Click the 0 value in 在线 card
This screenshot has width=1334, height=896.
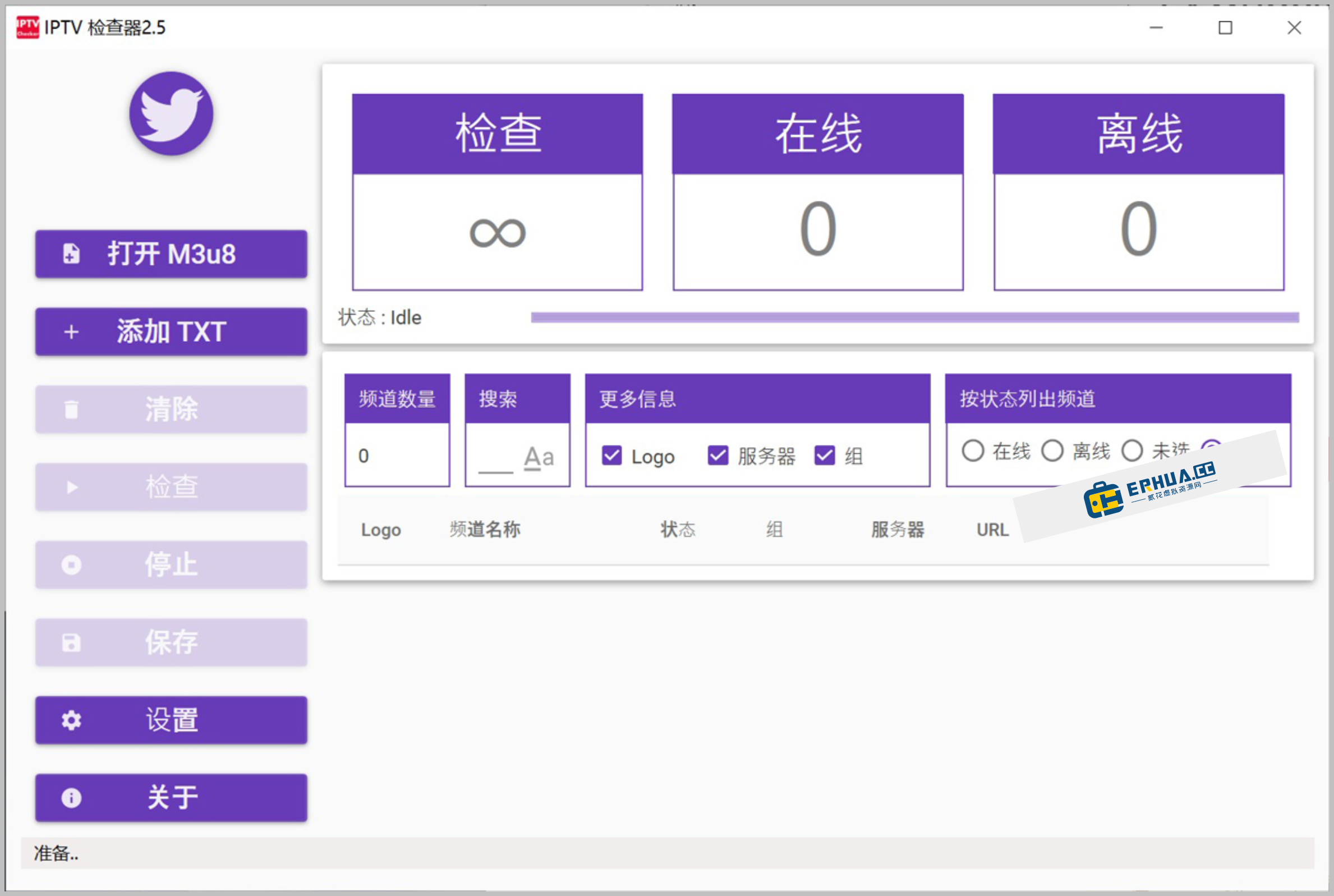817,229
